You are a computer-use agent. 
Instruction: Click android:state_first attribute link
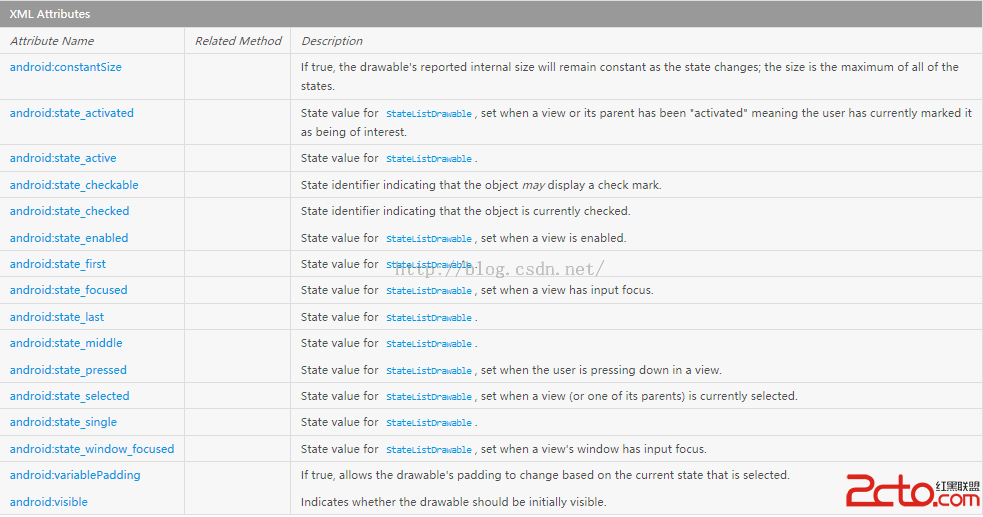coord(58,264)
